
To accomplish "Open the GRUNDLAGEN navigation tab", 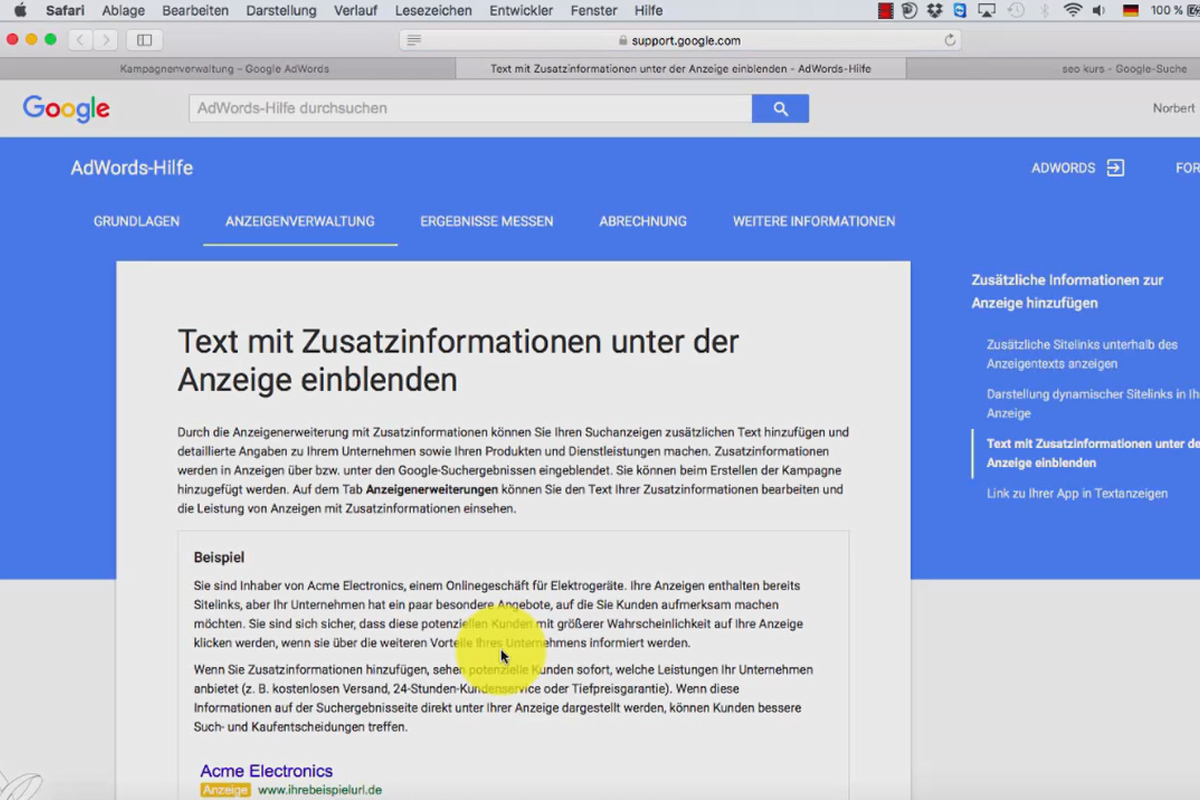I will [137, 221].
